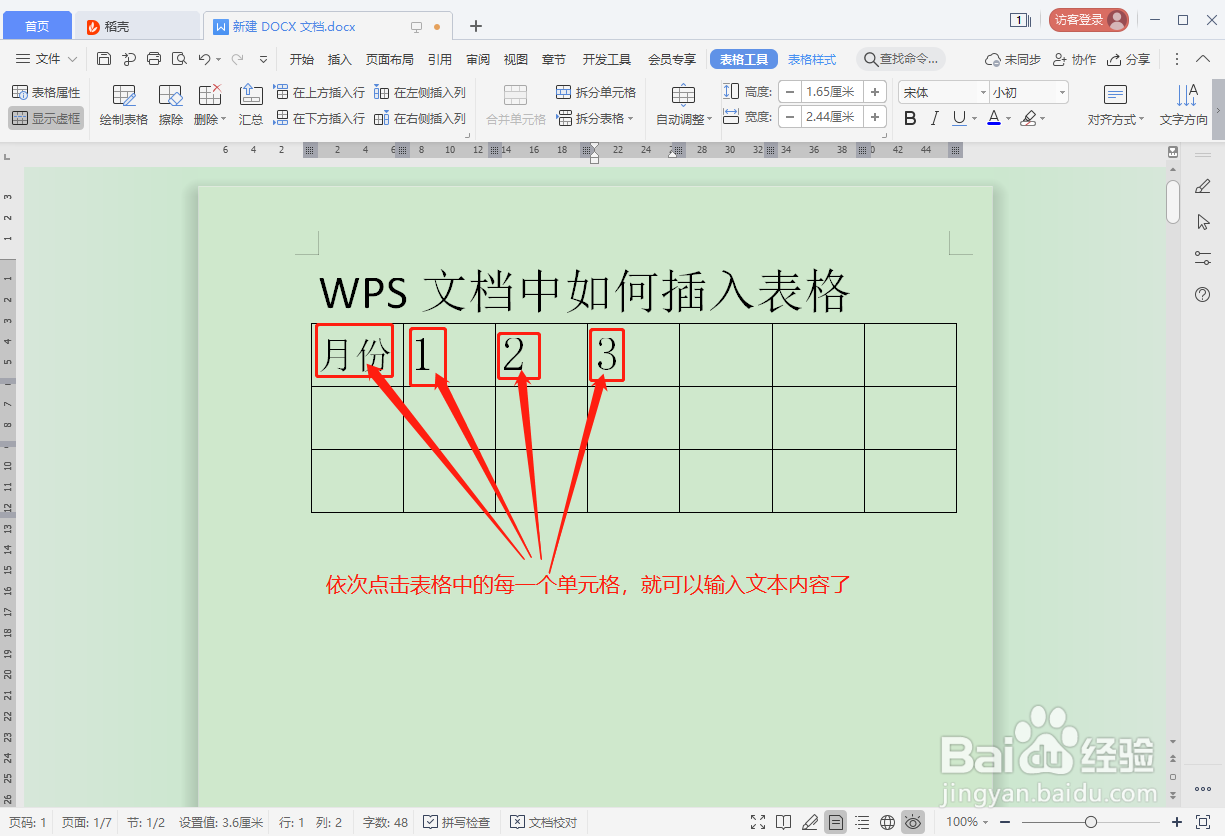Click the 高度 height value field
The image size is (1225, 836).
(x=833, y=92)
